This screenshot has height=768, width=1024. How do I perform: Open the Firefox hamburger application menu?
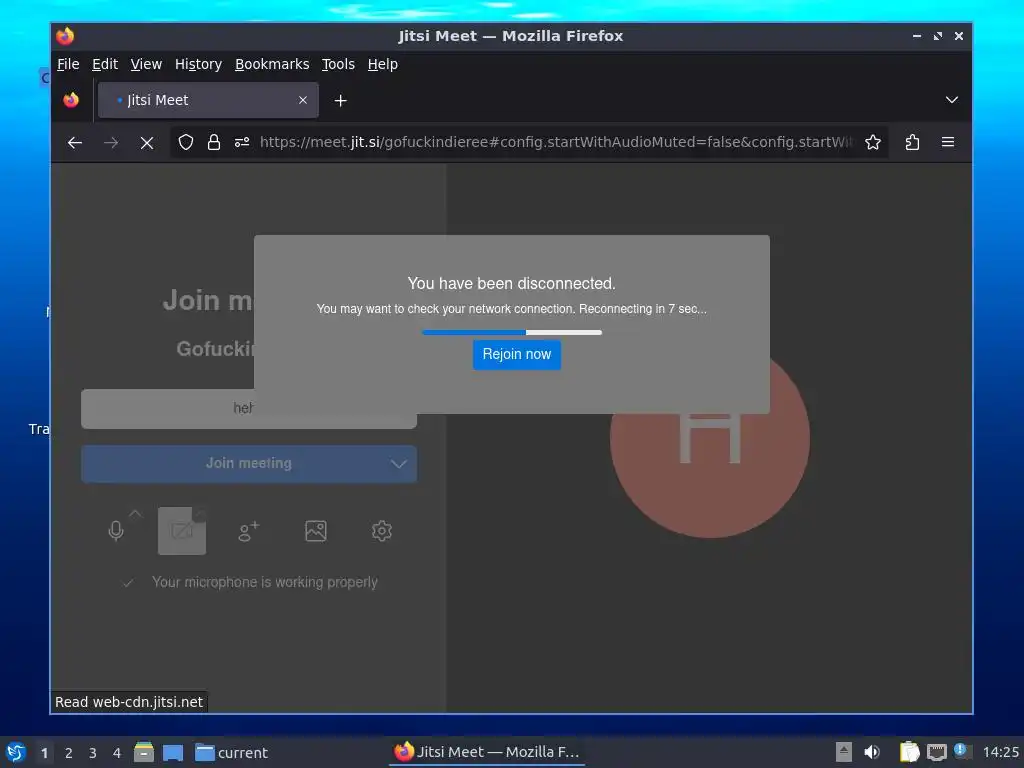click(948, 142)
